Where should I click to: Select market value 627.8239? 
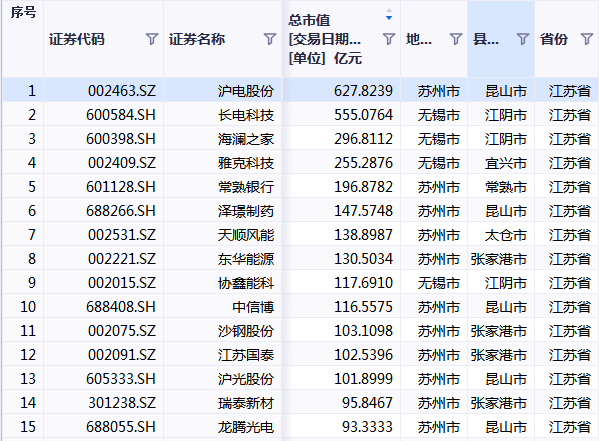click(363, 91)
